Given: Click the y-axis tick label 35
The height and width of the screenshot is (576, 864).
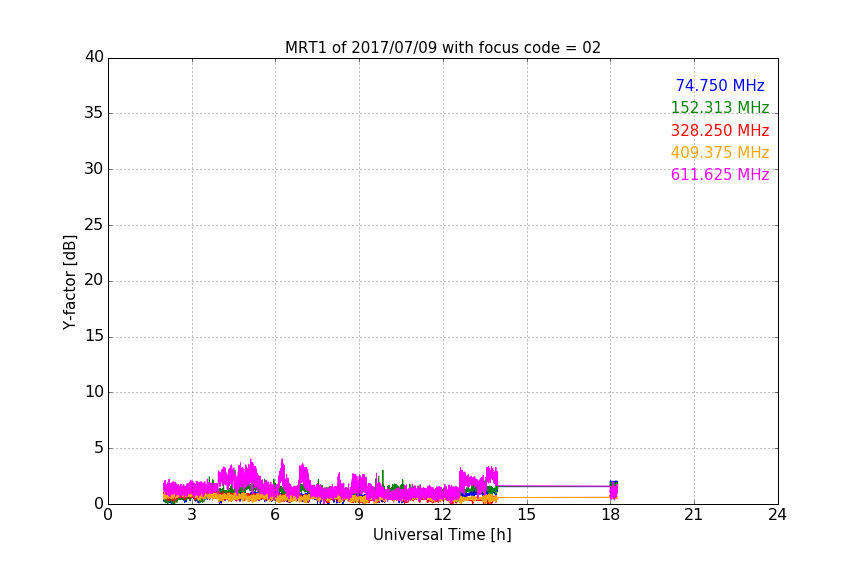Looking at the screenshot, I should 94,113.
